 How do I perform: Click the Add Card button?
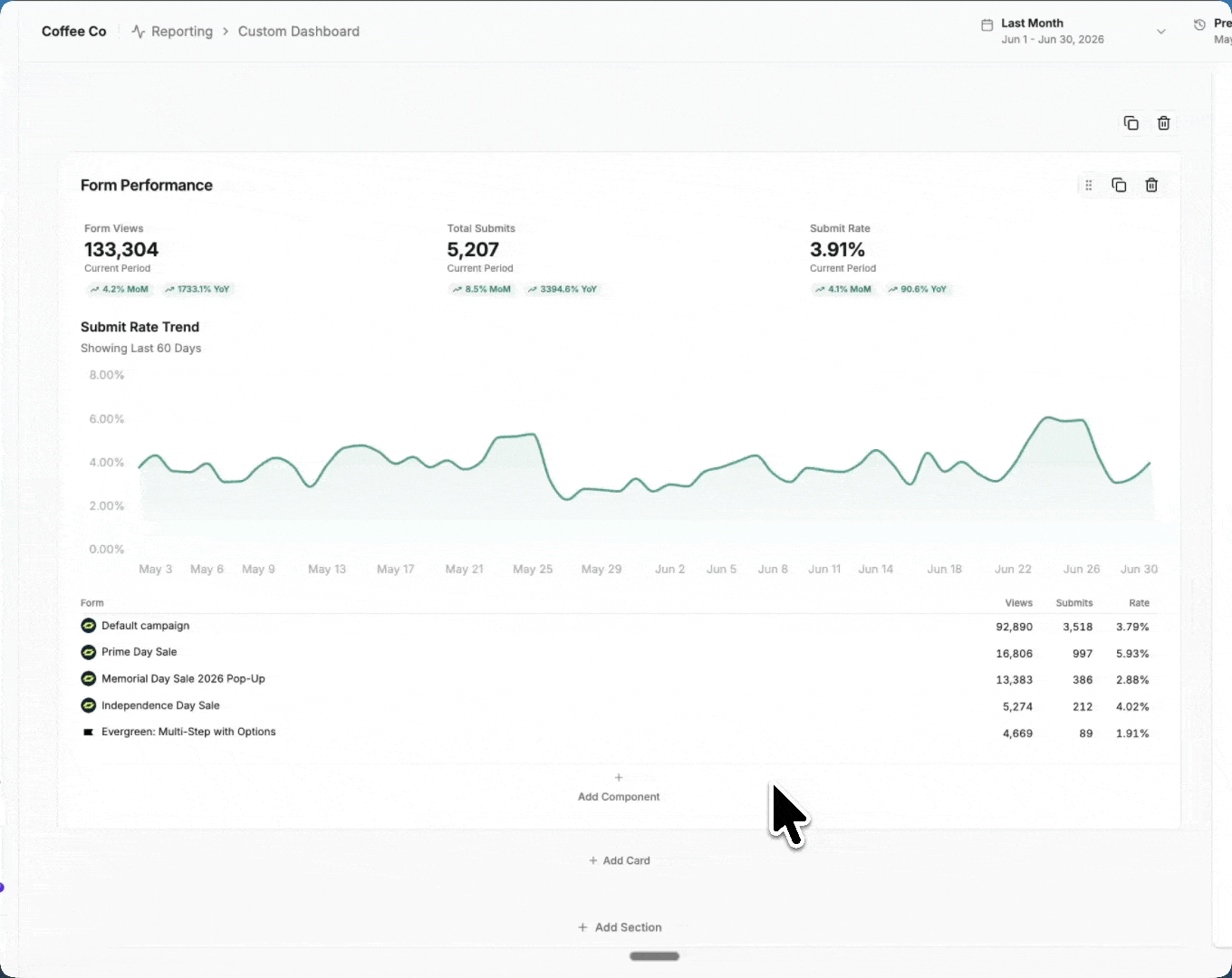(x=620, y=860)
